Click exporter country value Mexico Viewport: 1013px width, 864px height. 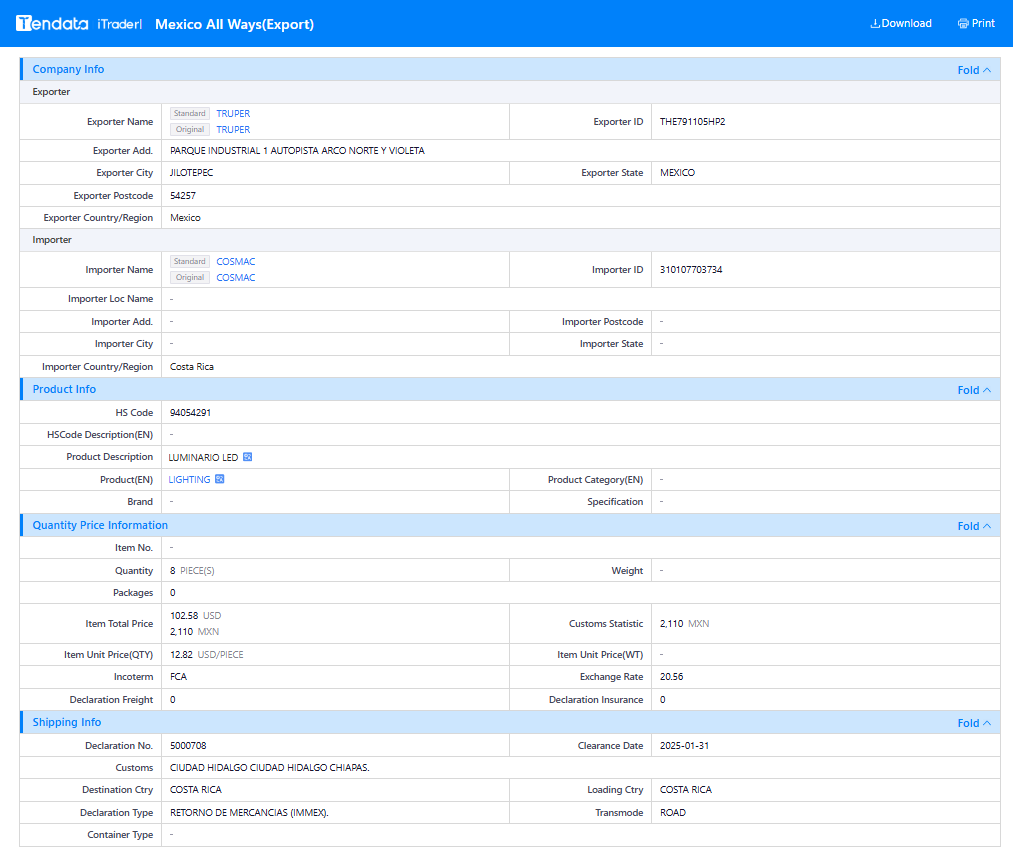tap(185, 218)
